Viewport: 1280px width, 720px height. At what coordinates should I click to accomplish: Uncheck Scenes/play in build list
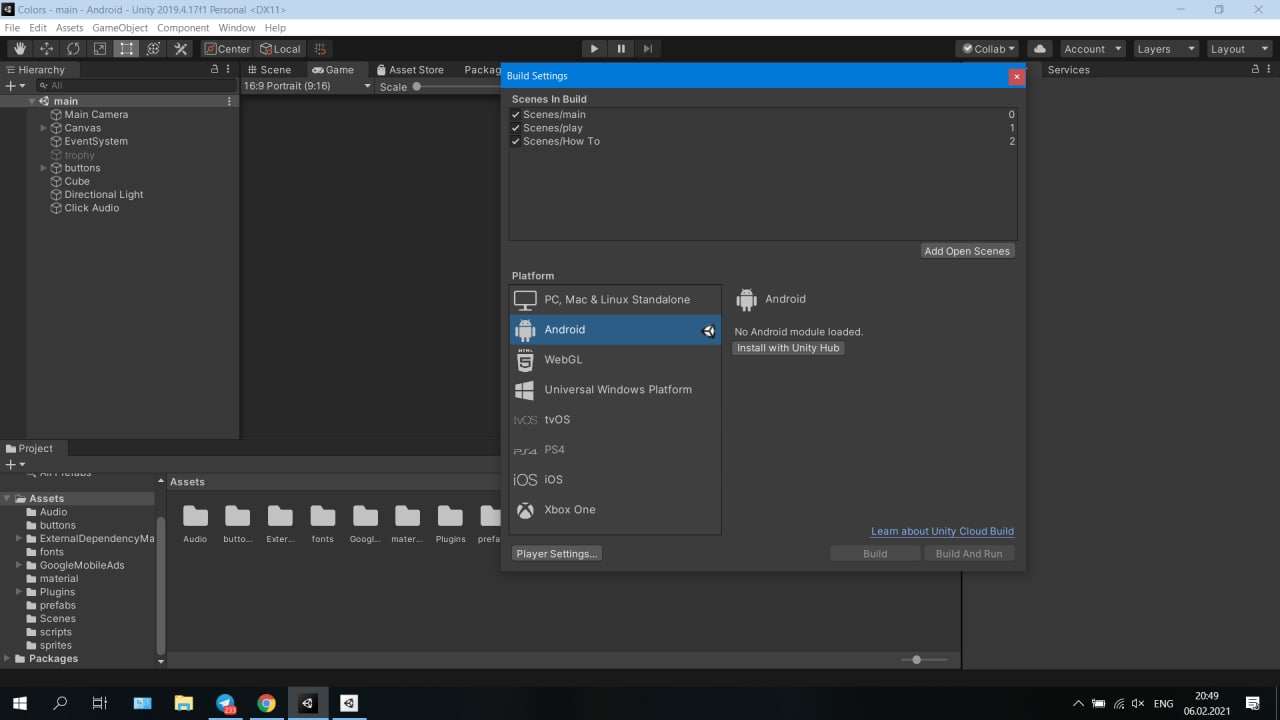click(x=516, y=128)
